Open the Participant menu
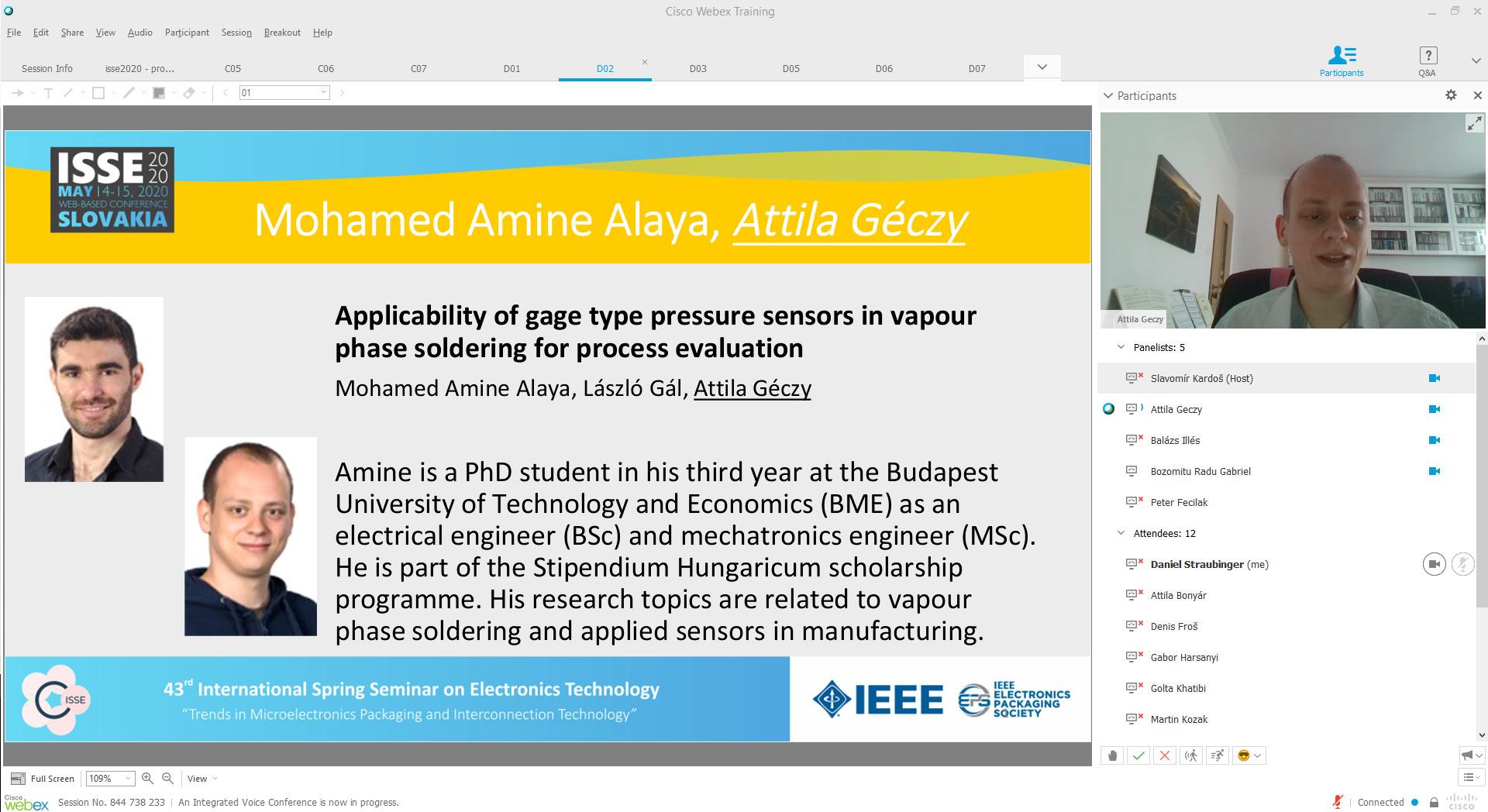Screen dimensions: 1488x812 pyautogui.click(x=187, y=33)
